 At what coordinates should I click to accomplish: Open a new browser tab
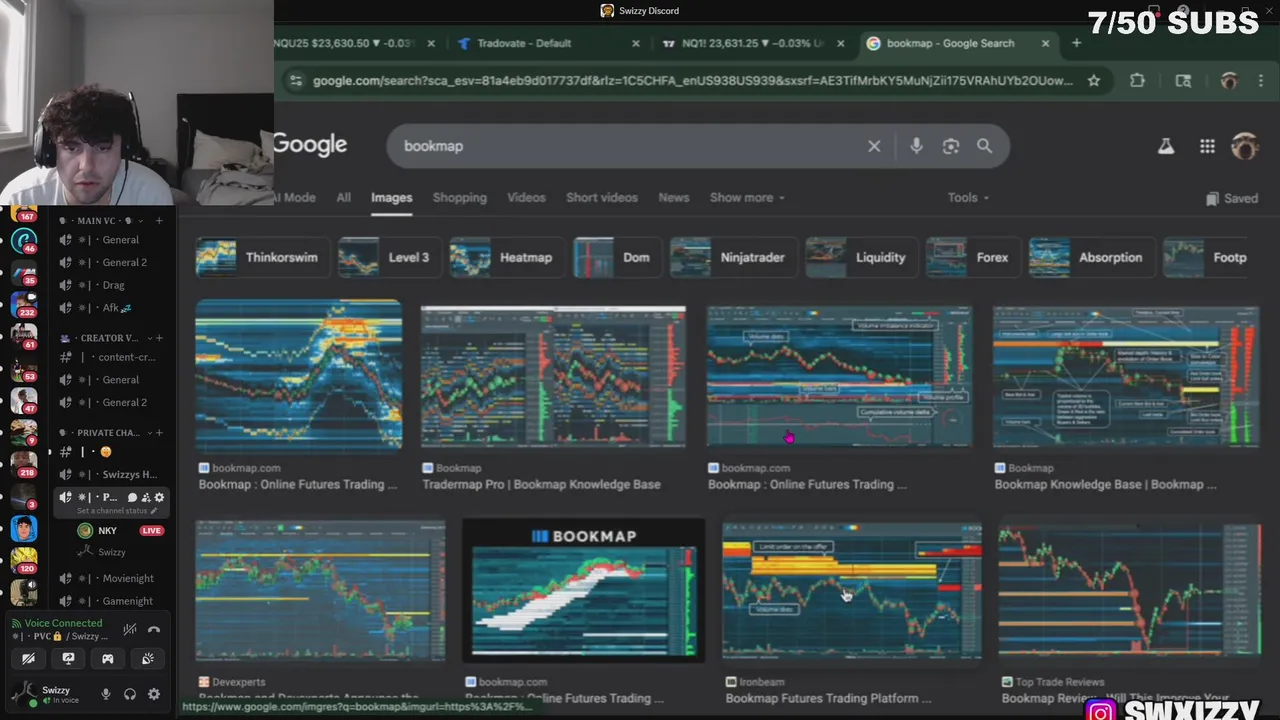click(1076, 43)
